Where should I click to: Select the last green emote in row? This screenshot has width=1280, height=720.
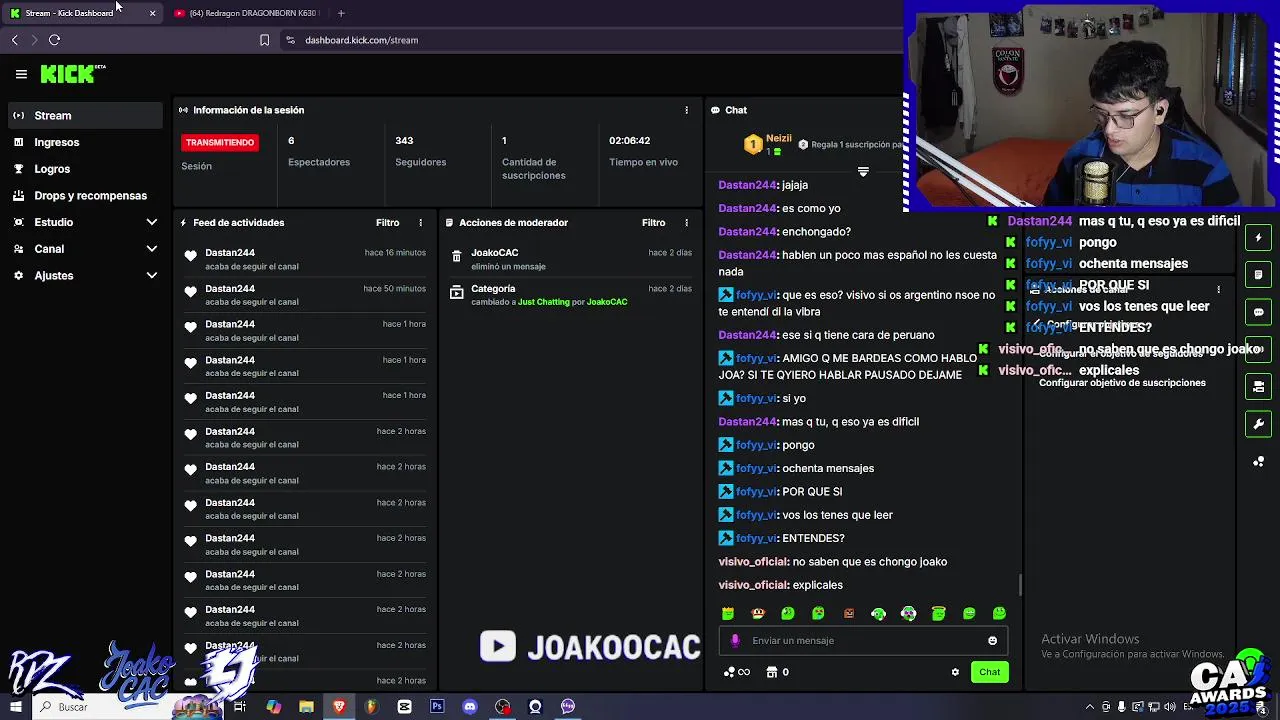[x=999, y=613]
